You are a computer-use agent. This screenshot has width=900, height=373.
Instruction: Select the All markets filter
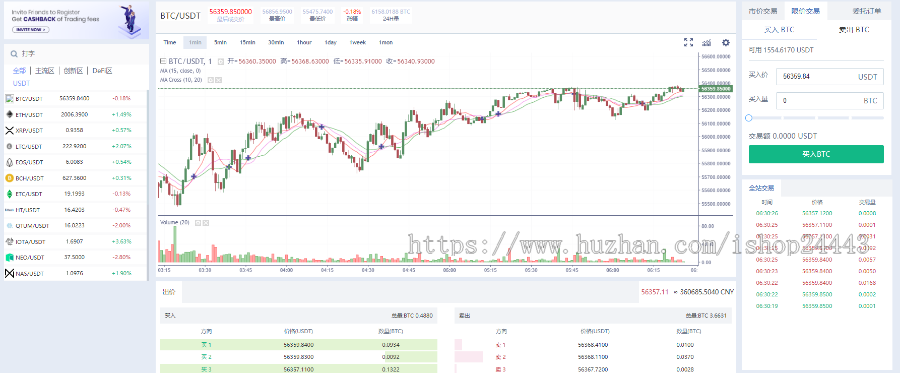point(19,71)
